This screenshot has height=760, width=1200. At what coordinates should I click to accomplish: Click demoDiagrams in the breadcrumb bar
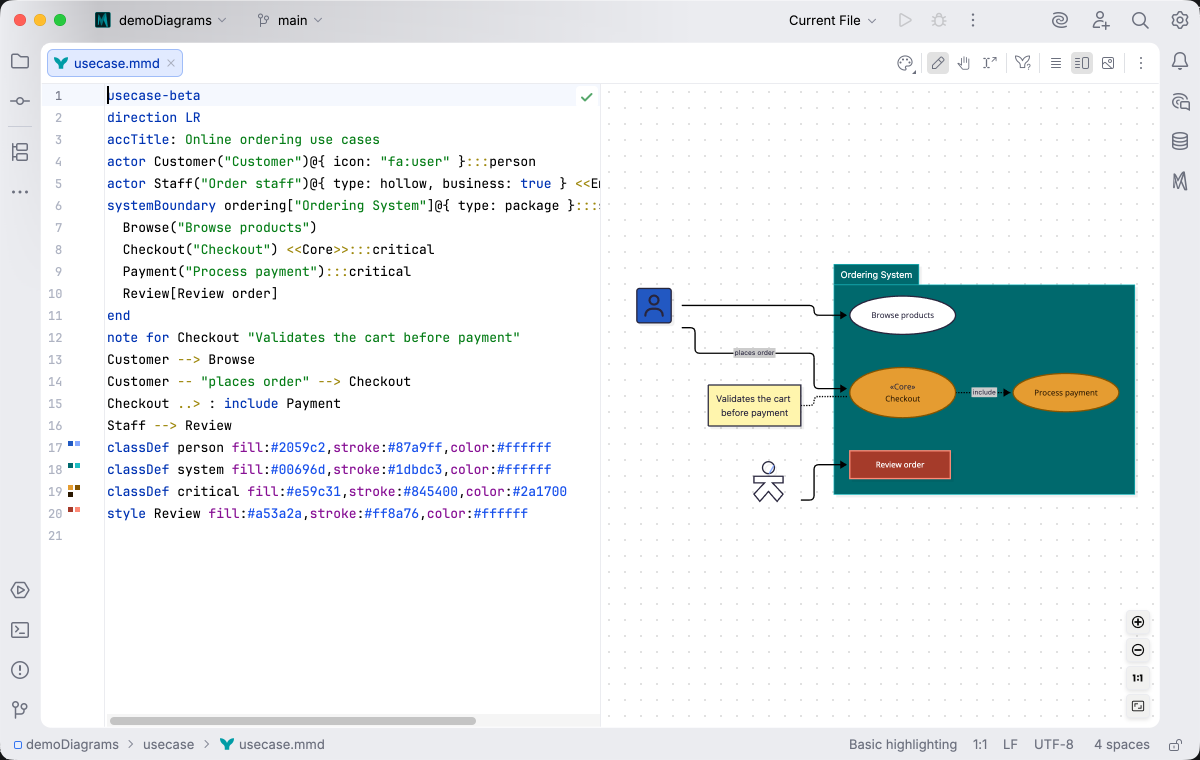pyautogui.click(x=66, y=744)
